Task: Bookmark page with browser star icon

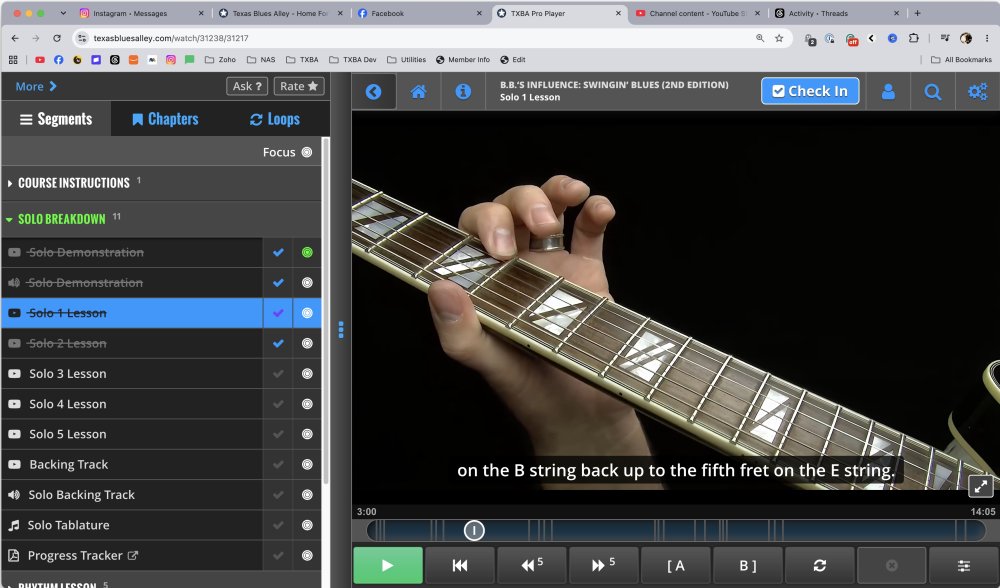Action: click(779, 38)
